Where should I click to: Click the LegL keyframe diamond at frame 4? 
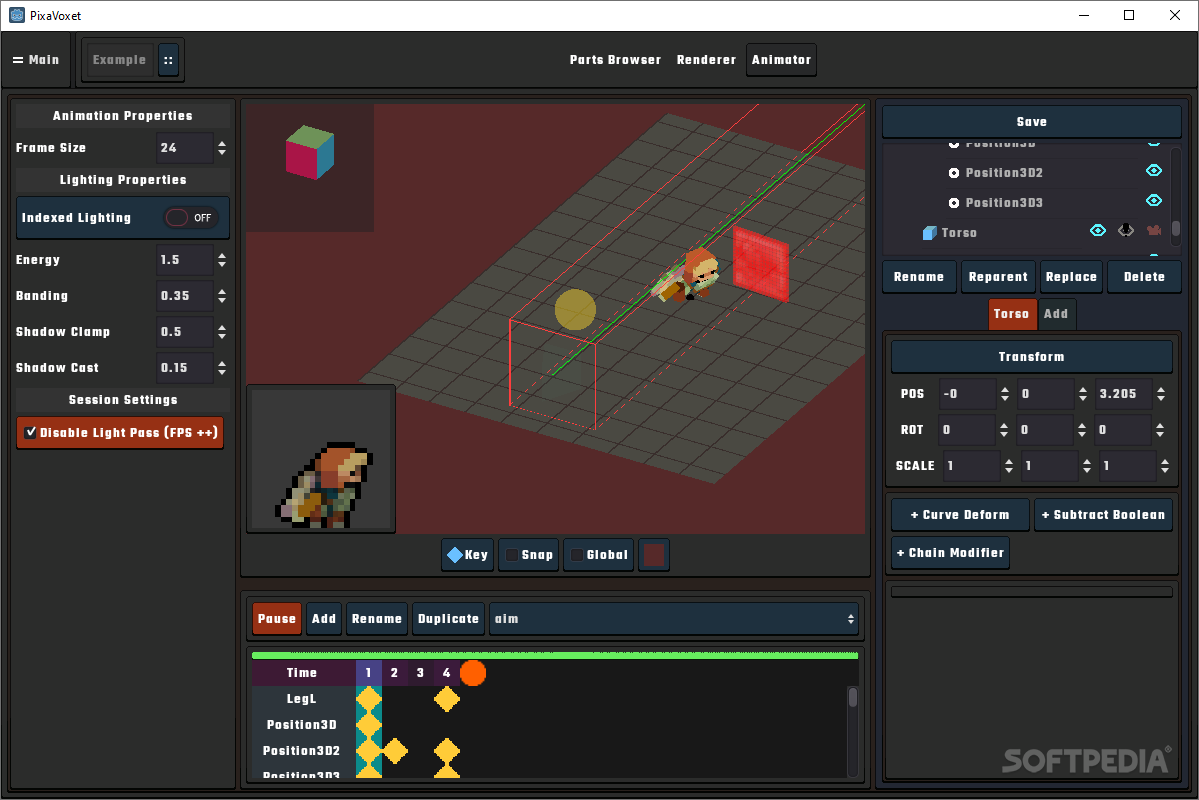[x=447, y=699]
